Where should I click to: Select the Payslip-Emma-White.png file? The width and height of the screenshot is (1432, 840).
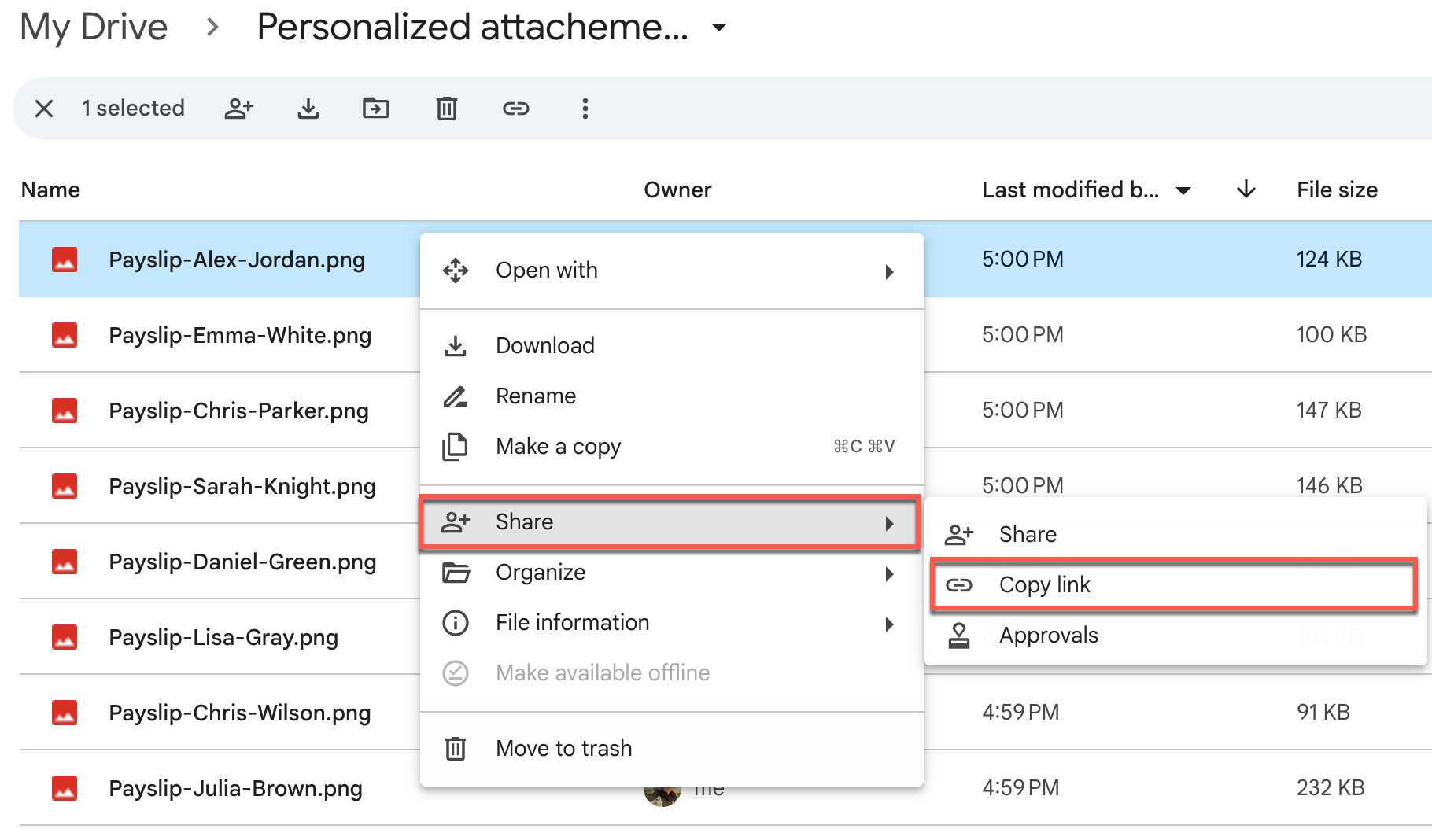tap(239, 335)
